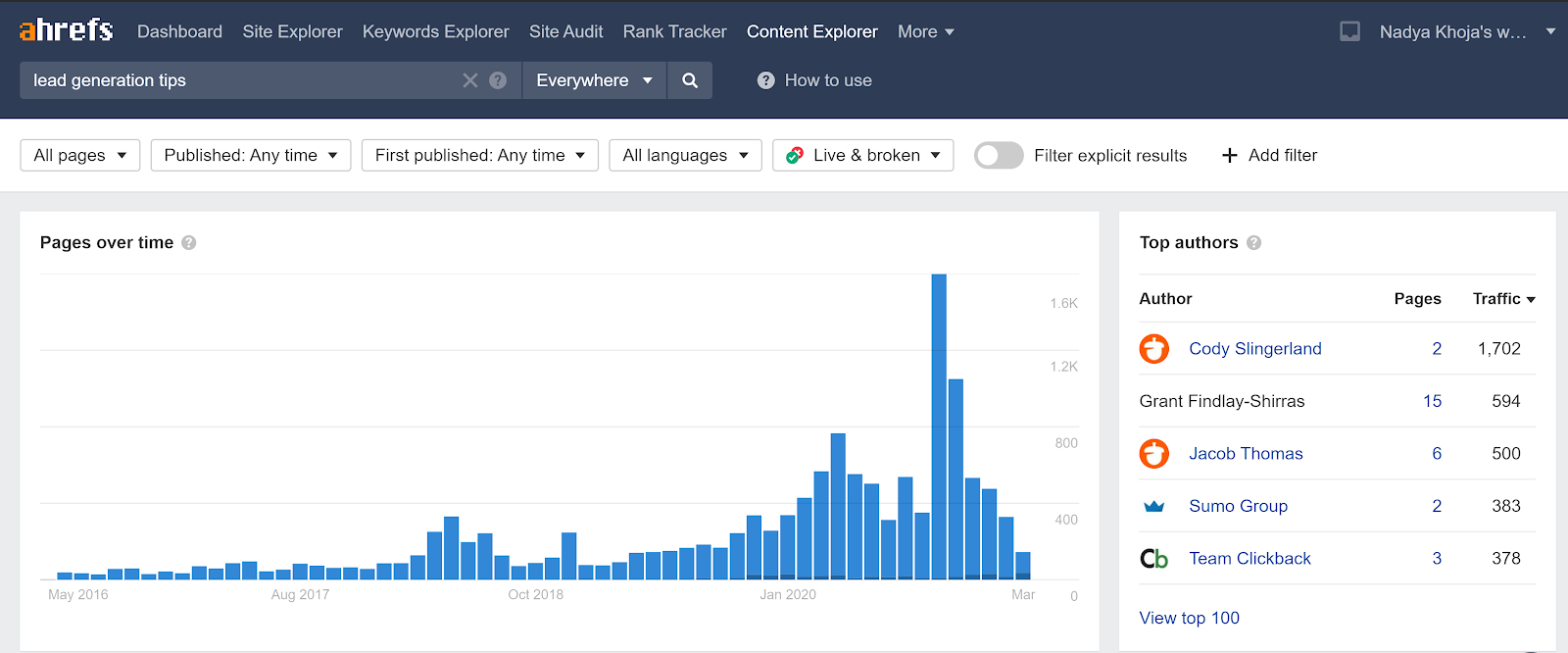This screenshot has width=1568, height=653.
Task: Click View top 100 link
Action: point(1189,618)
